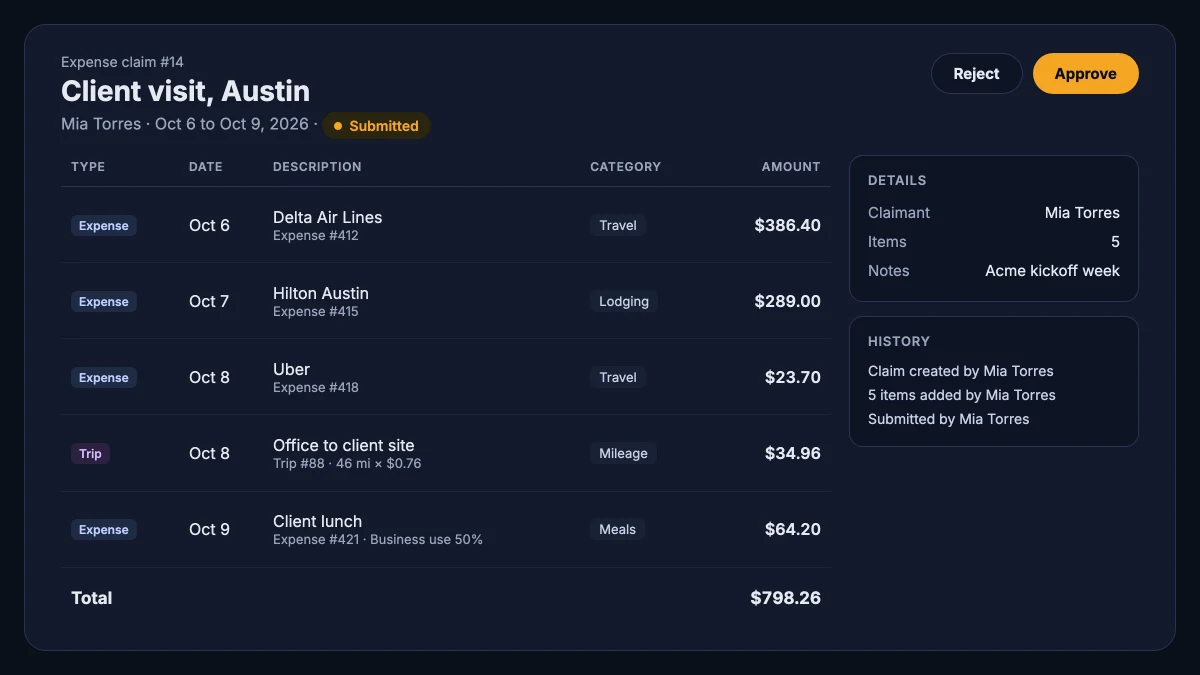
Task: Click "Claim created by Mia Torres" history entry
Action: pos(961,371)
